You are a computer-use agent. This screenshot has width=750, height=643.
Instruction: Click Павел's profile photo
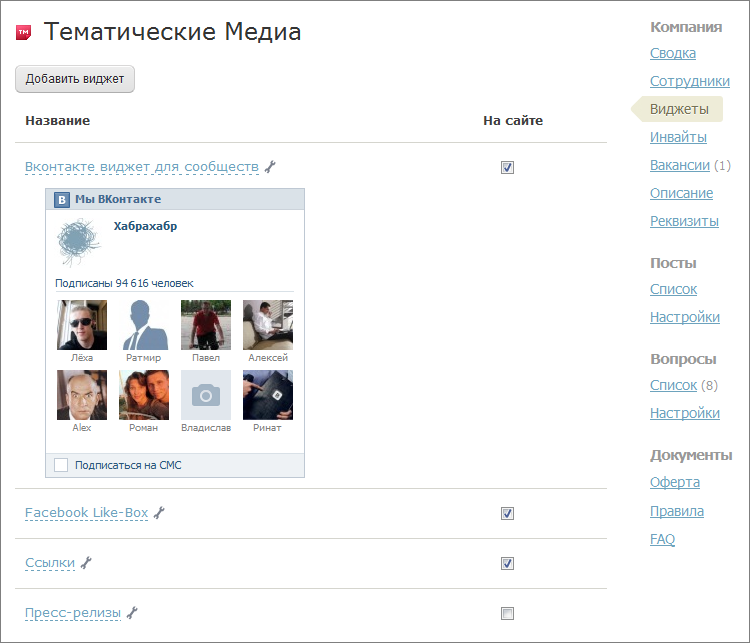[x=206, y=325]
